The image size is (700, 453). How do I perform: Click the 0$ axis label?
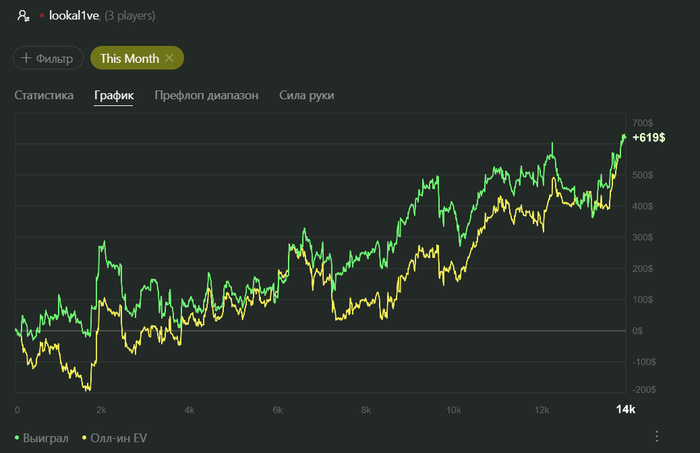coord(638,331)
